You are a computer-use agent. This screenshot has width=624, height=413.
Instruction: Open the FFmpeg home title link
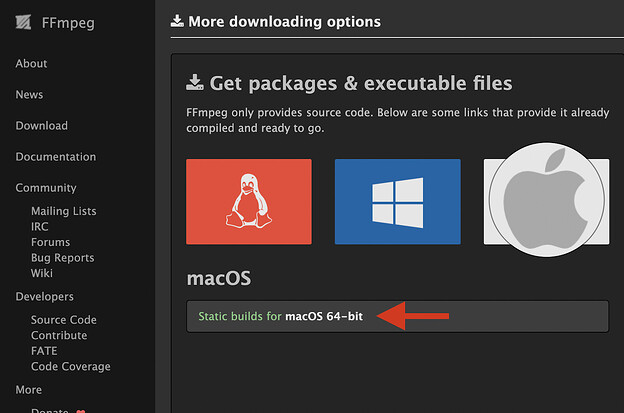pos(68,23)
